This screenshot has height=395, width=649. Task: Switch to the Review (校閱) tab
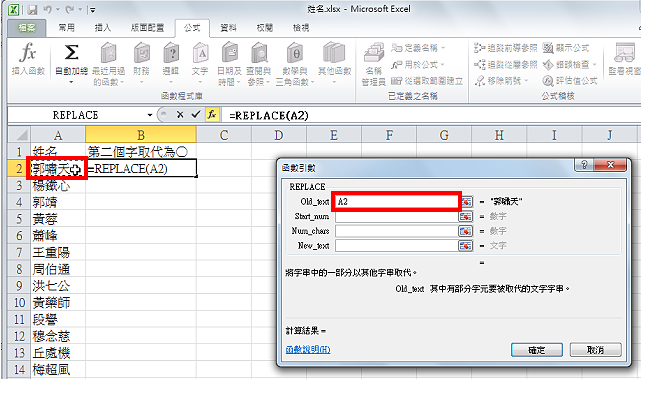pyautogui.click(x=264, y=28)
